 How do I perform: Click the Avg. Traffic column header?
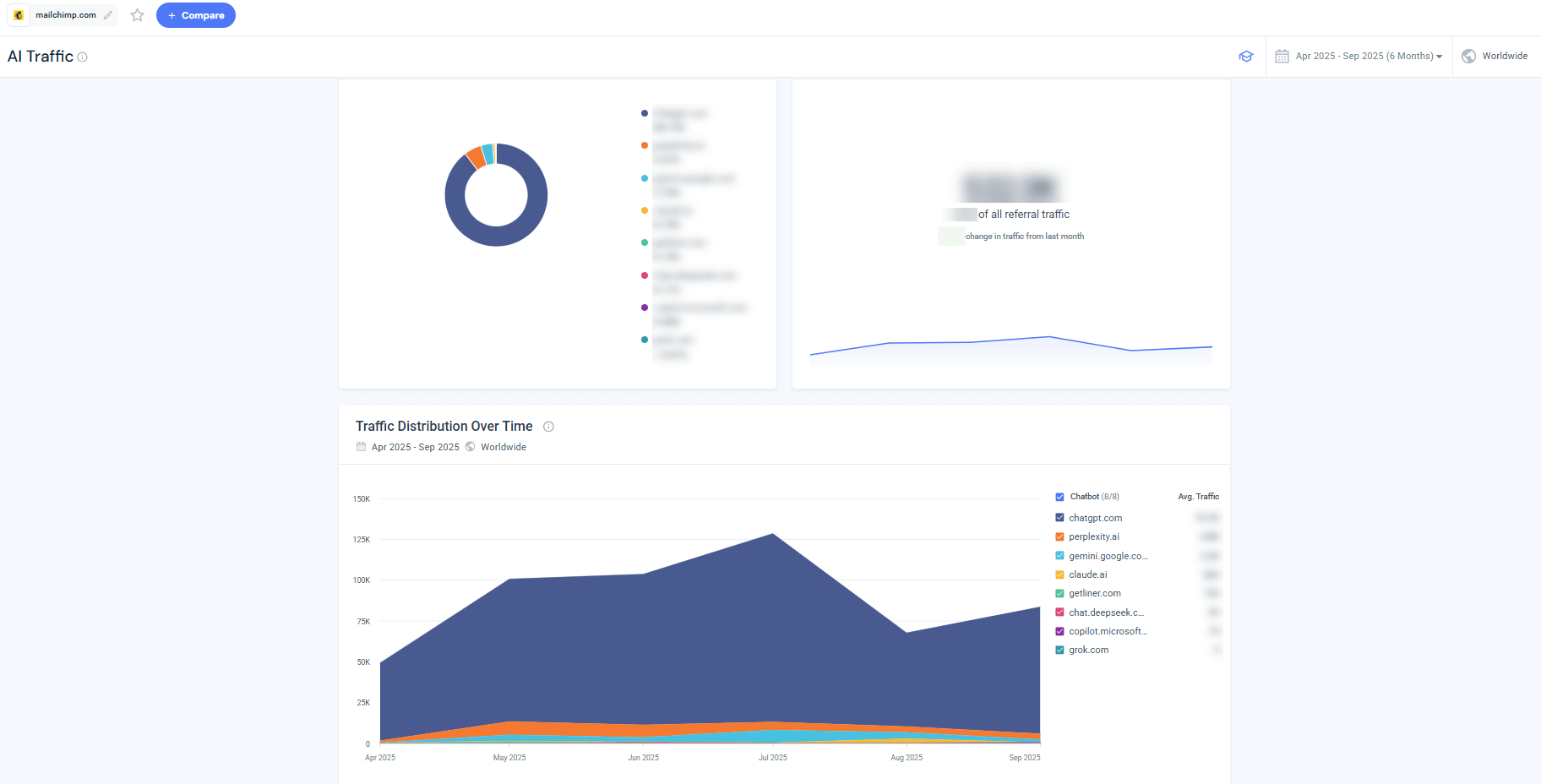pyautogui.click(x=1199, y=496)
